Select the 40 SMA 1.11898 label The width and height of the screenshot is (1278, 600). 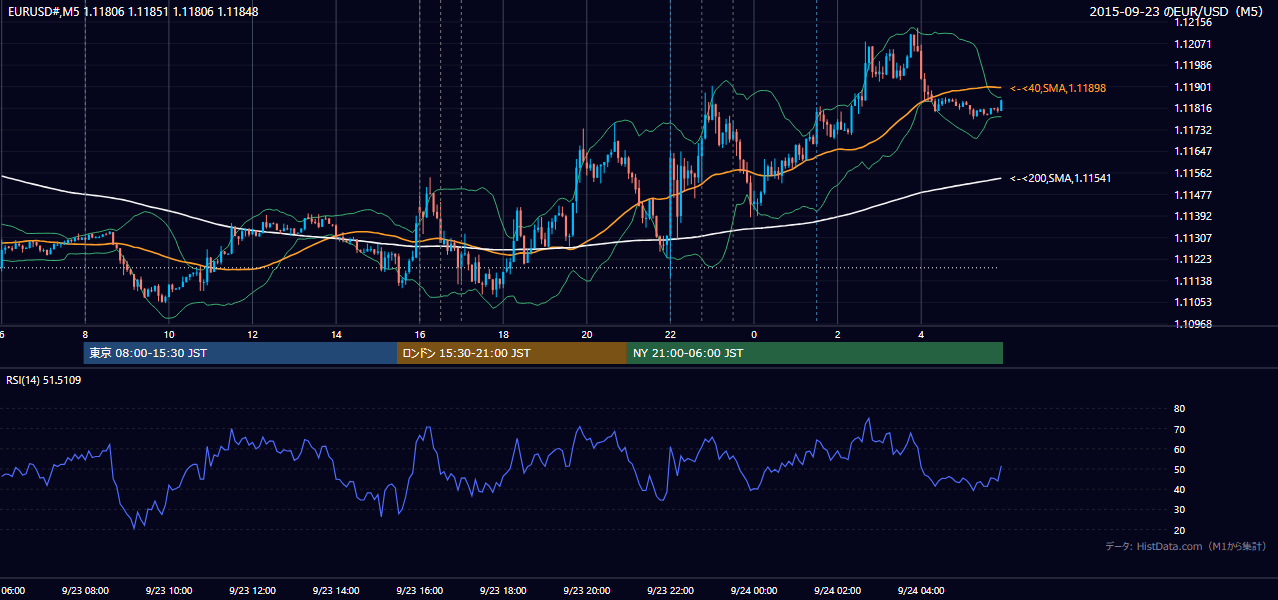(1058, 88)
